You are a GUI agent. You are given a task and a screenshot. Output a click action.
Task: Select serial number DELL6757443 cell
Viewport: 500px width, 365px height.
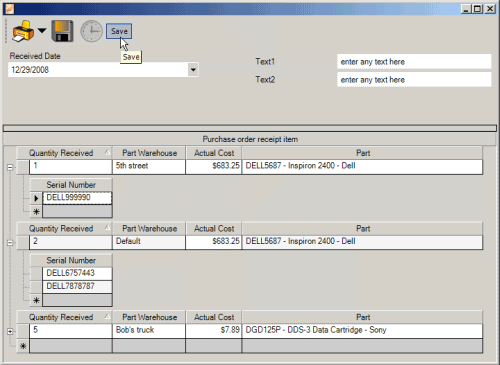pos(77,273)
